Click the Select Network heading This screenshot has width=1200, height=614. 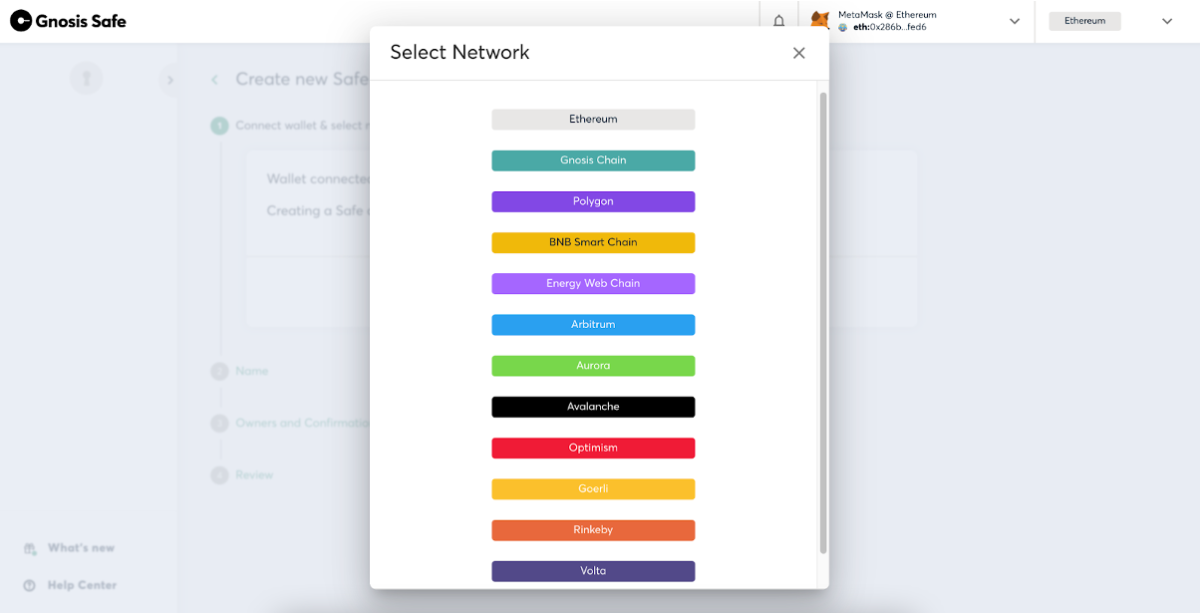tap(460, 53)
